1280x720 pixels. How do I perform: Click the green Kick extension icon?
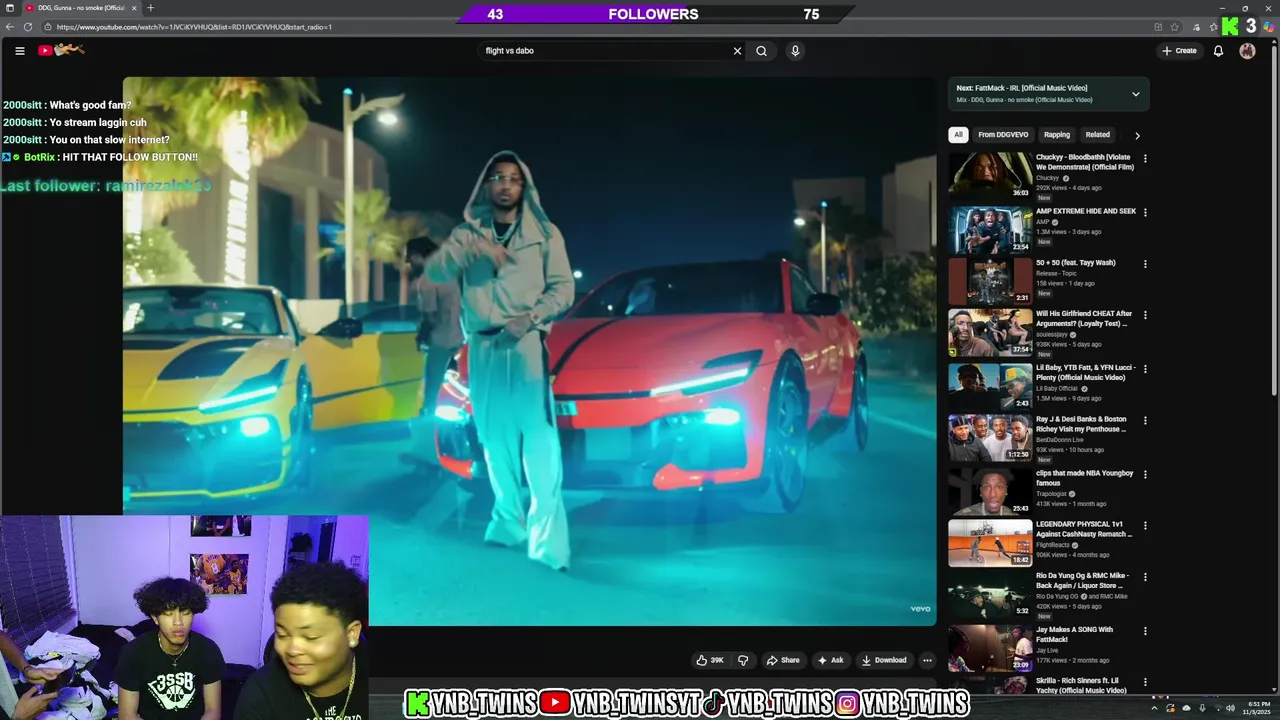click(x=1230, y=26)
